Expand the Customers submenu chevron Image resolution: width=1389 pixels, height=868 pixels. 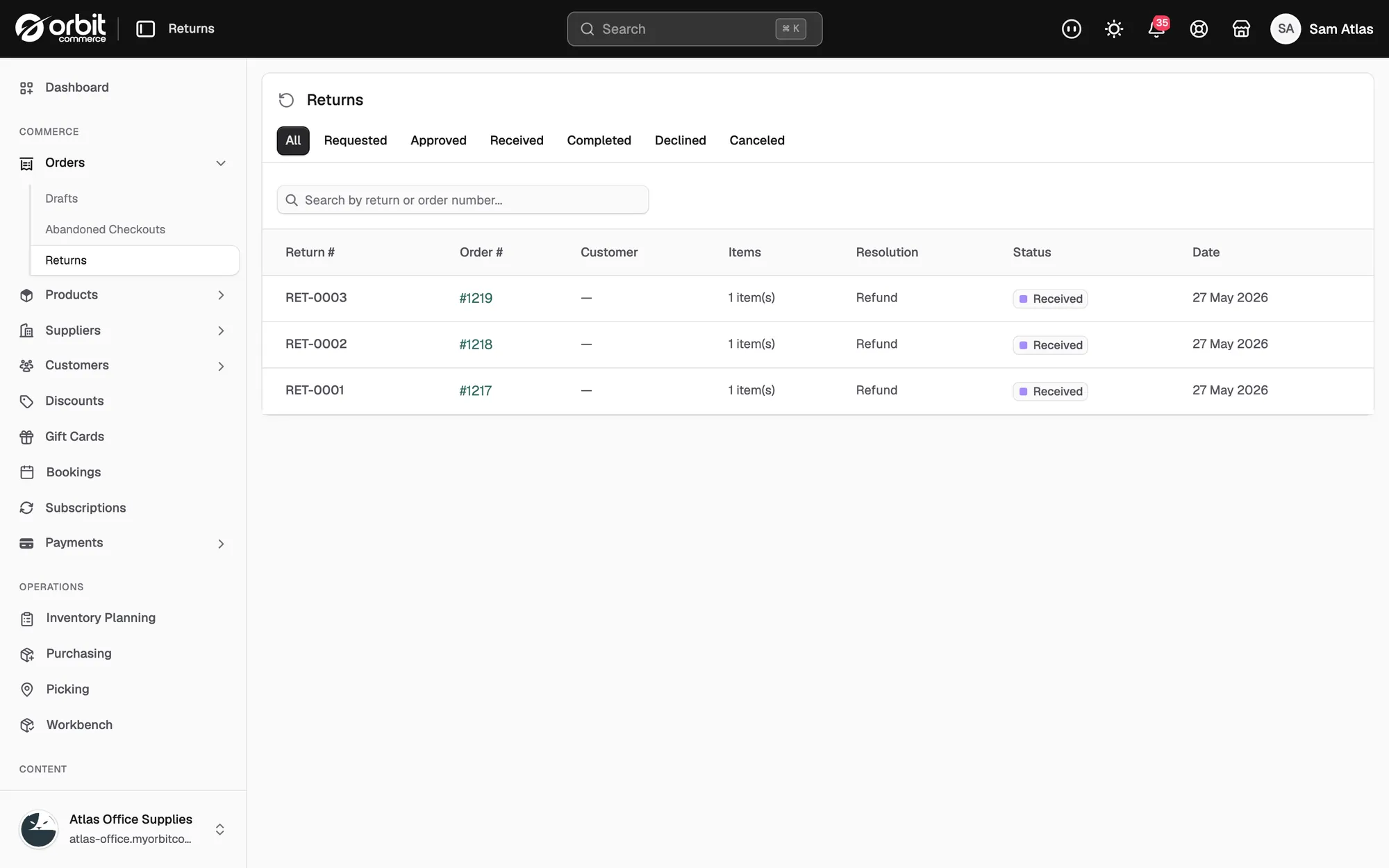pyautogui.click(x=221, y=366)
